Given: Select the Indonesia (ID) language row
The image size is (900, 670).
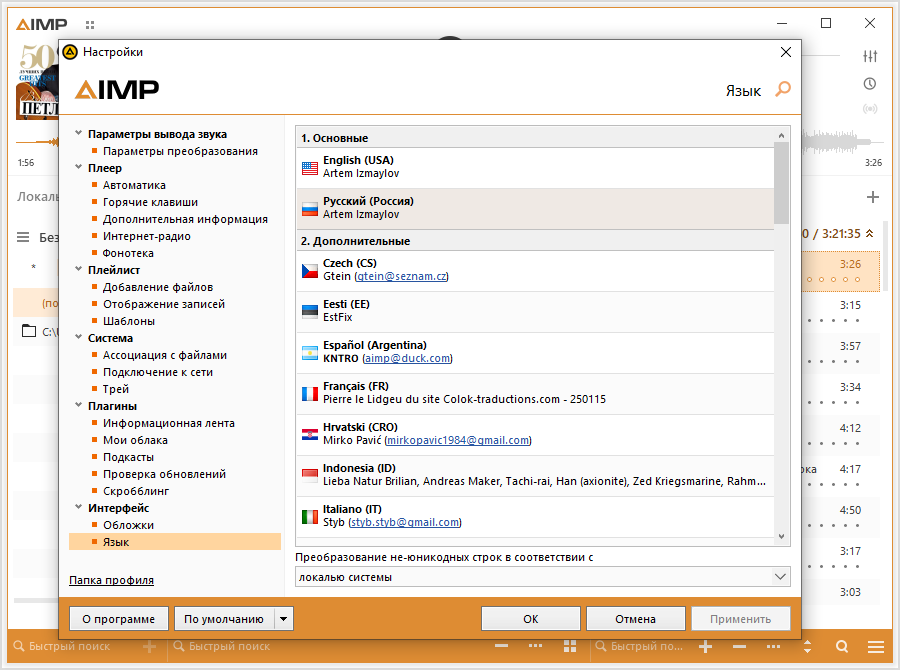Looking at the screenshot, I should (x=535, y=476).
